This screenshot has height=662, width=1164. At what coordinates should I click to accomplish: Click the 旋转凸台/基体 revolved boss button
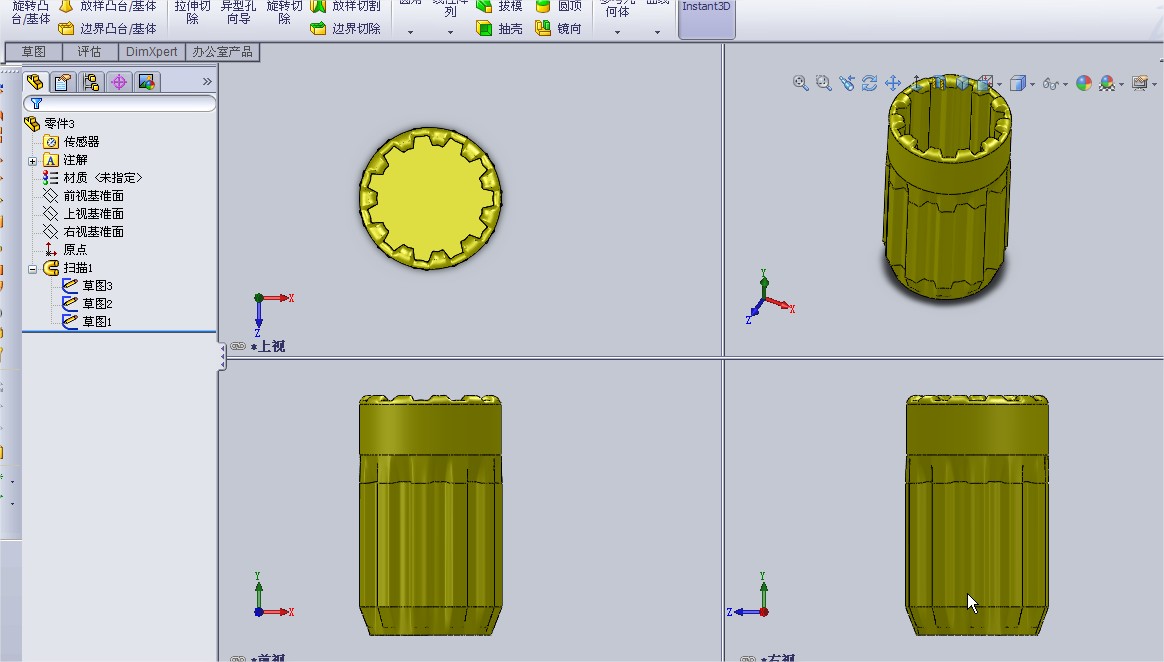(30, 13)
